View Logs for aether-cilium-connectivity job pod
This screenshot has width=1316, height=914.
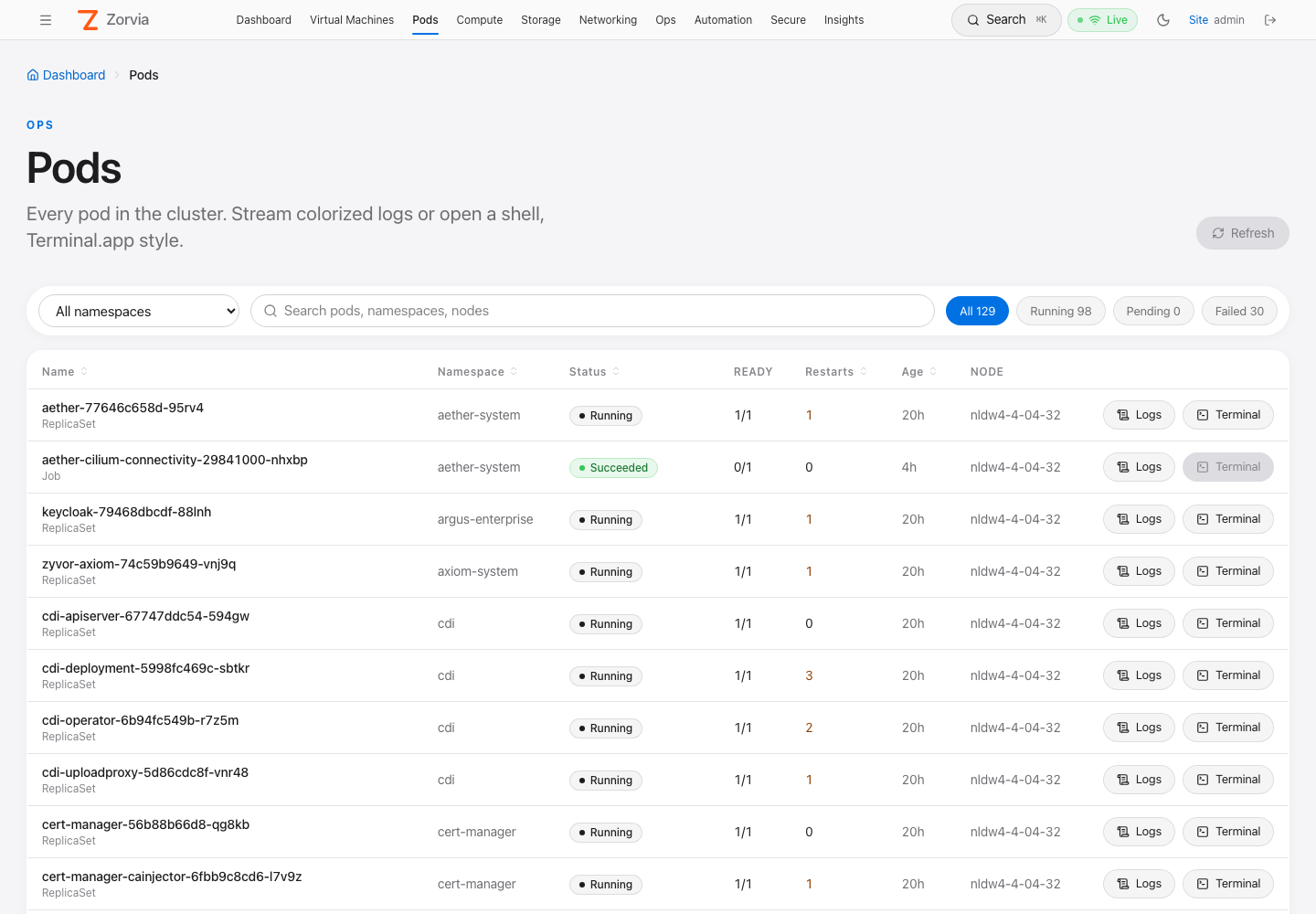click(1139, 467)
